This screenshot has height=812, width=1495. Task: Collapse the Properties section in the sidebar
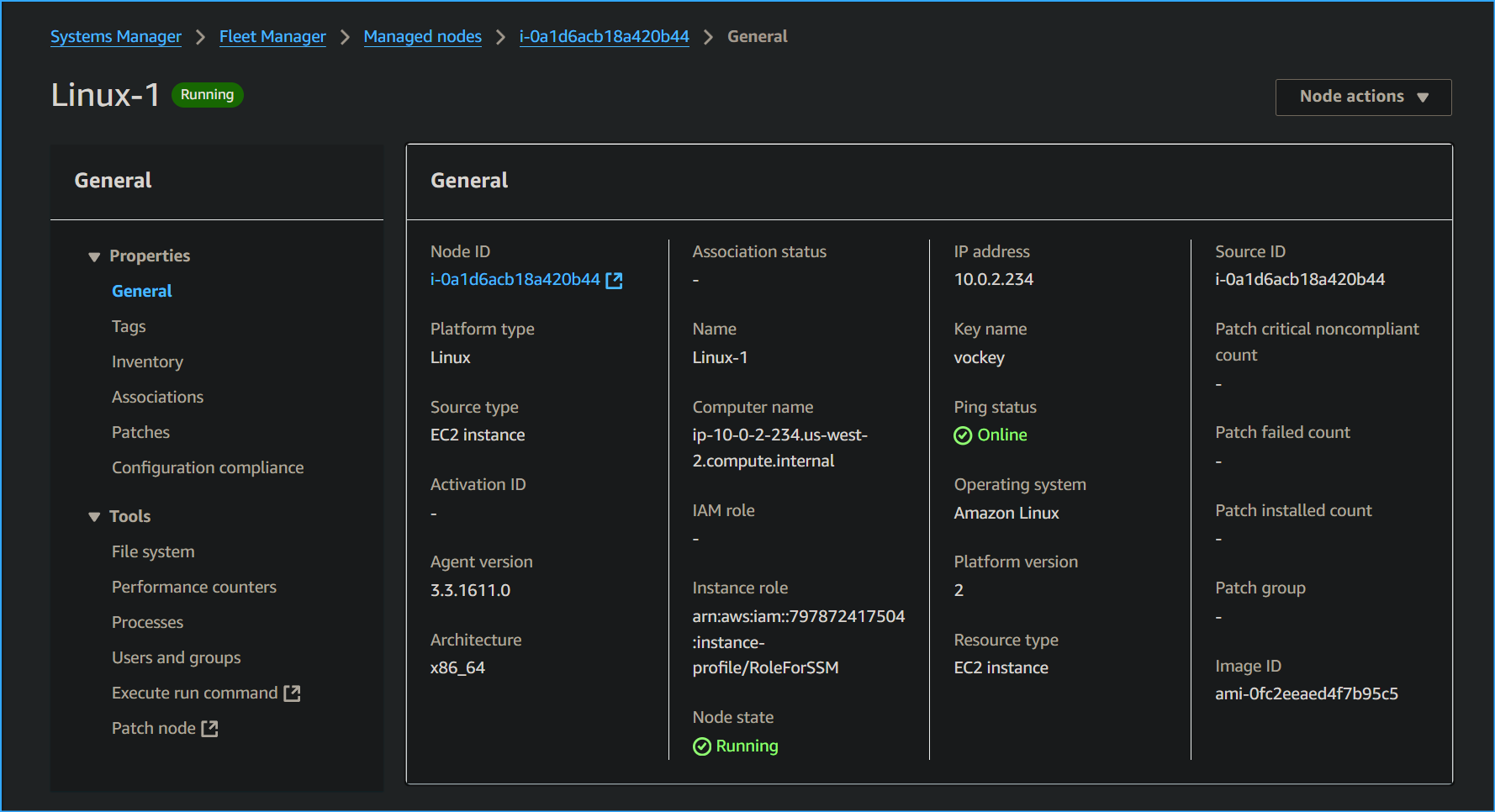pyautogui.click(x=93, y=256)
